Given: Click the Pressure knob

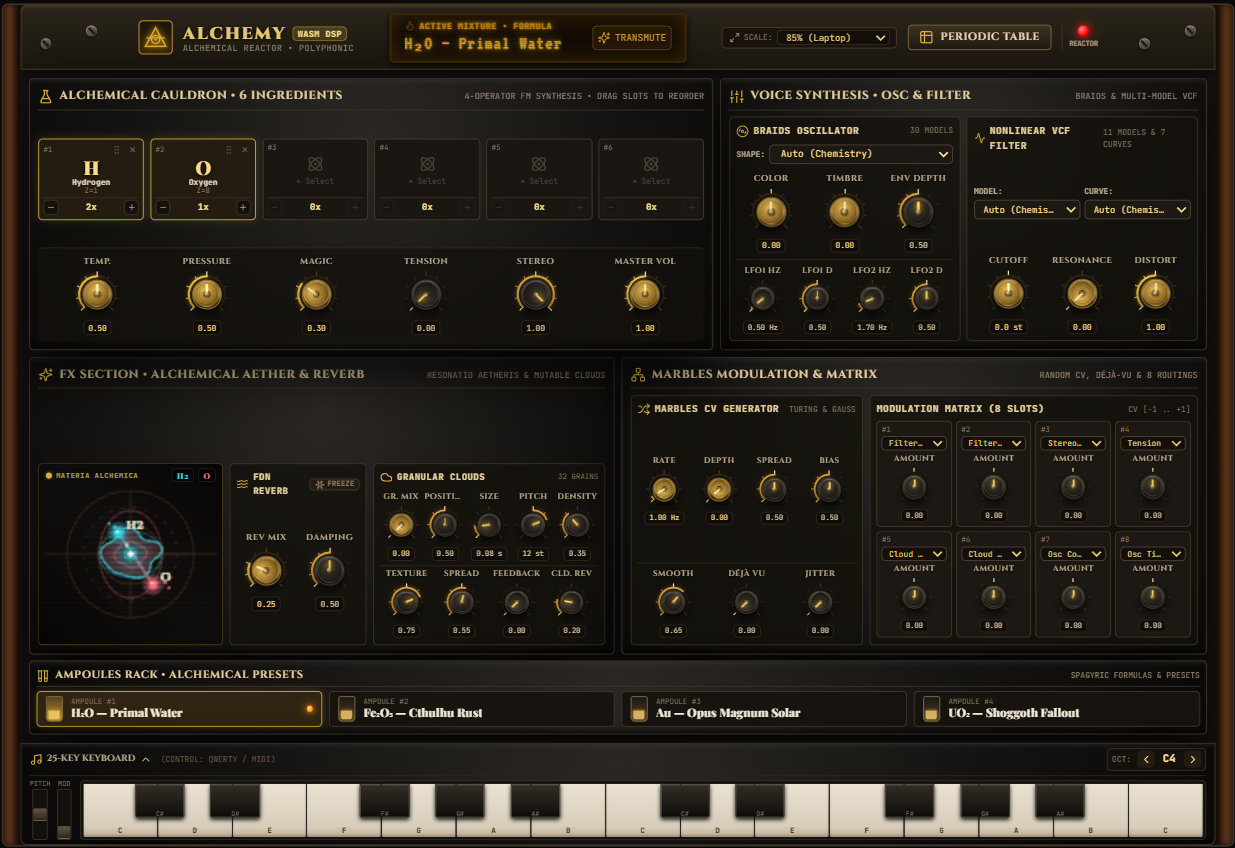Looking at the screenshot, I should click(206, 293).
